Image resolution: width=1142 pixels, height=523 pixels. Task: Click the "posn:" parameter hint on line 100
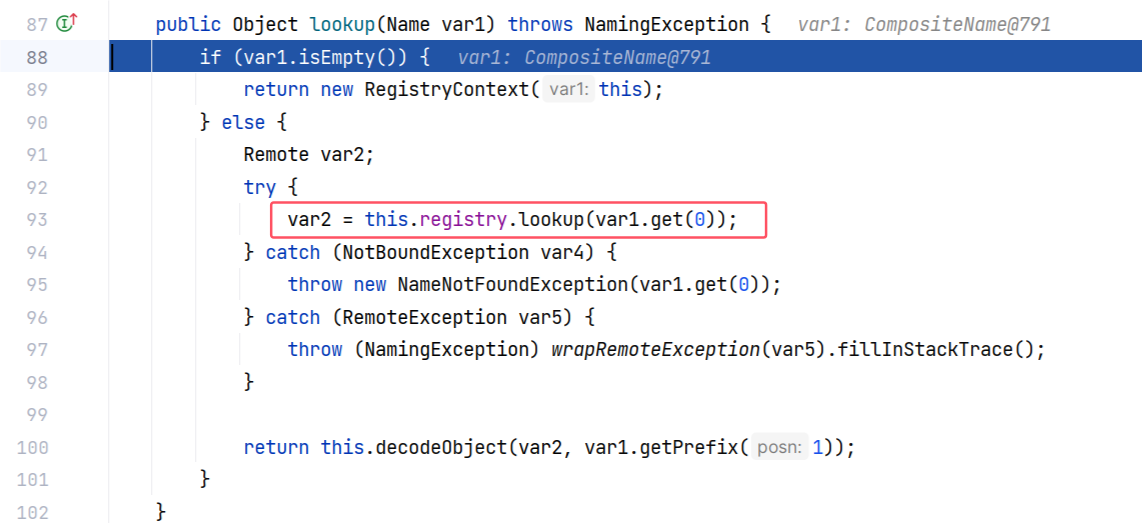[x=781, y=448]
